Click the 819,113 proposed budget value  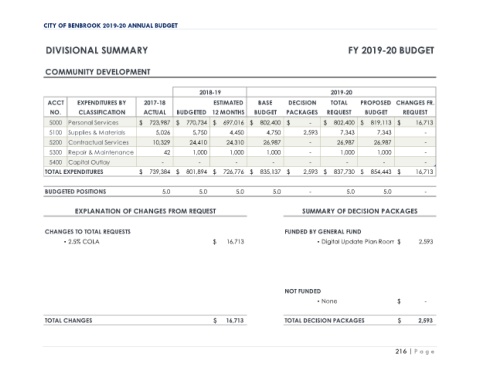(x=381, y=123)
